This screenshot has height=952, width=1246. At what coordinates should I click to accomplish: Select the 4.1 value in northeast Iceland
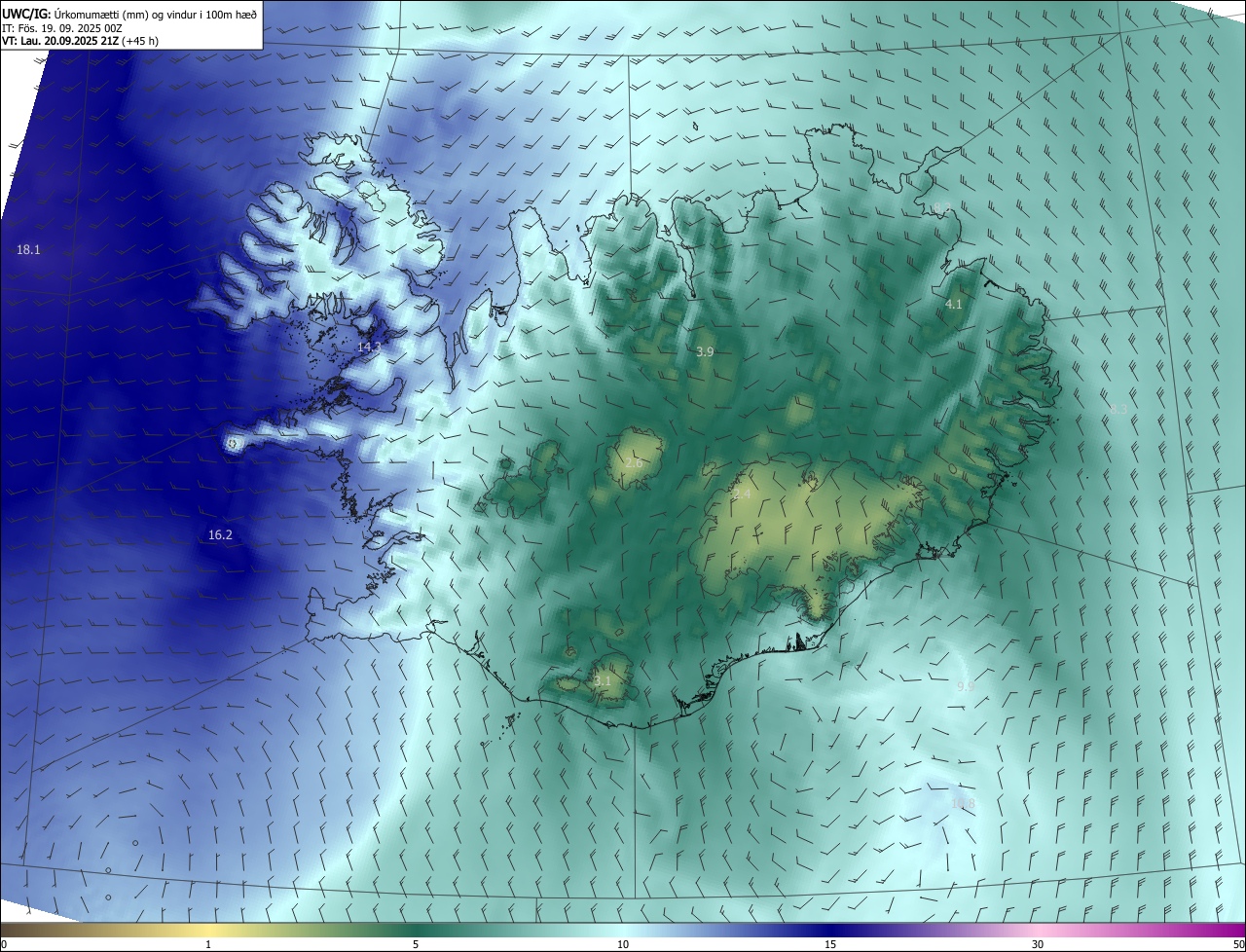pyautogui.click(x=954, y=305)
